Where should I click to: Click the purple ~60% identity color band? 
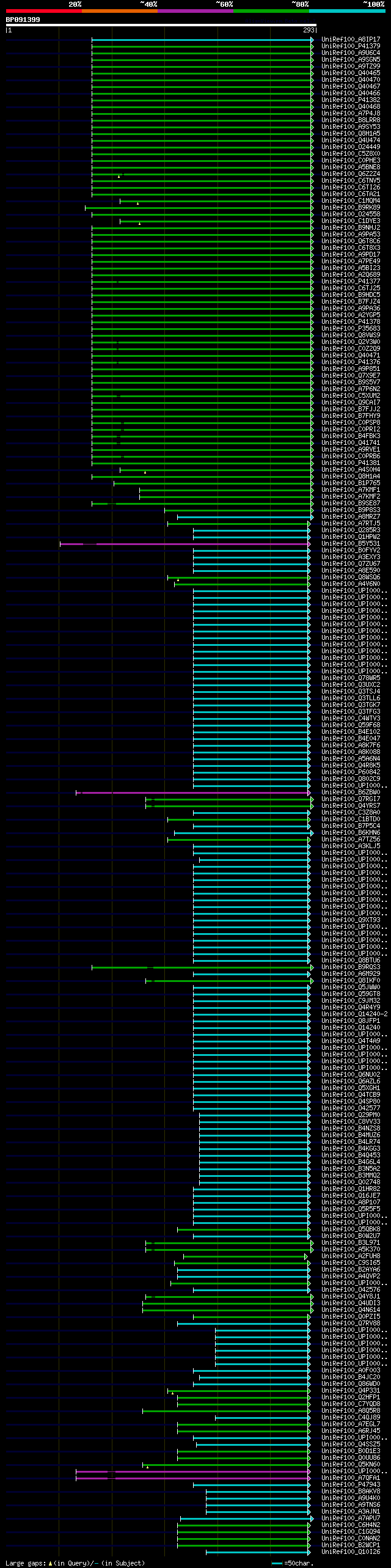pyautogui.click(x=195, y=11)
